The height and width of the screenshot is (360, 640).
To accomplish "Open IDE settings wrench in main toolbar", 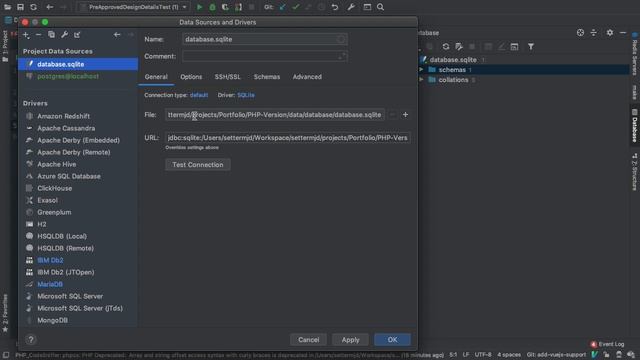I will click(x=351, y=7).
